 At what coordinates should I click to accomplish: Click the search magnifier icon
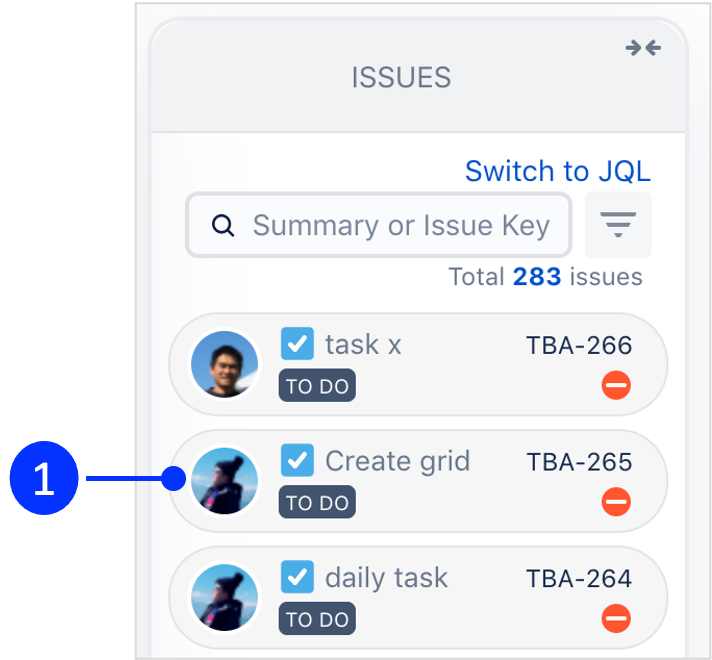224,226
